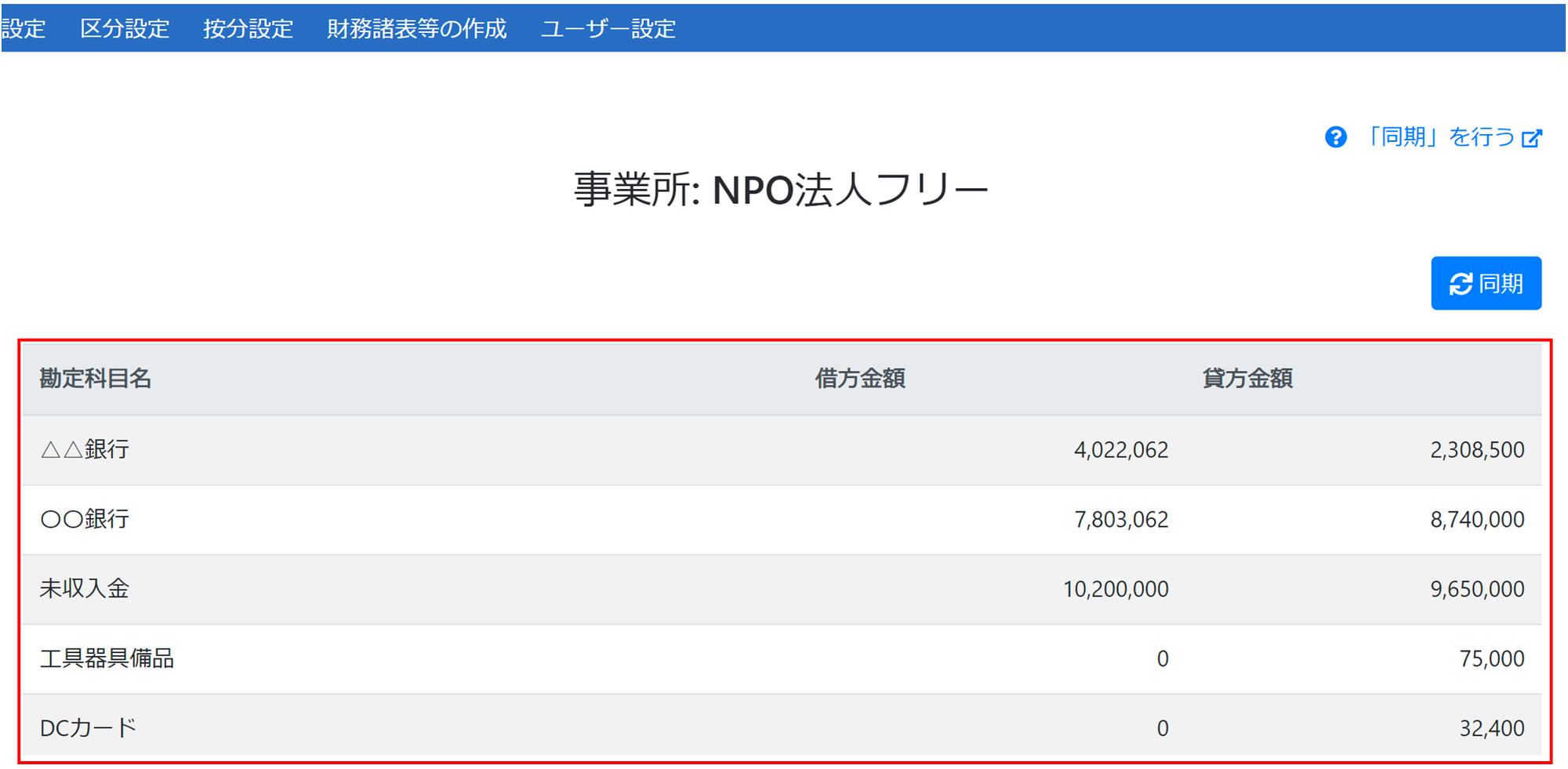Image resolution: width=1568 pixels, height=769 pixels.
Task: Click debit amount 10,200,000
Action: point(1116,589)
